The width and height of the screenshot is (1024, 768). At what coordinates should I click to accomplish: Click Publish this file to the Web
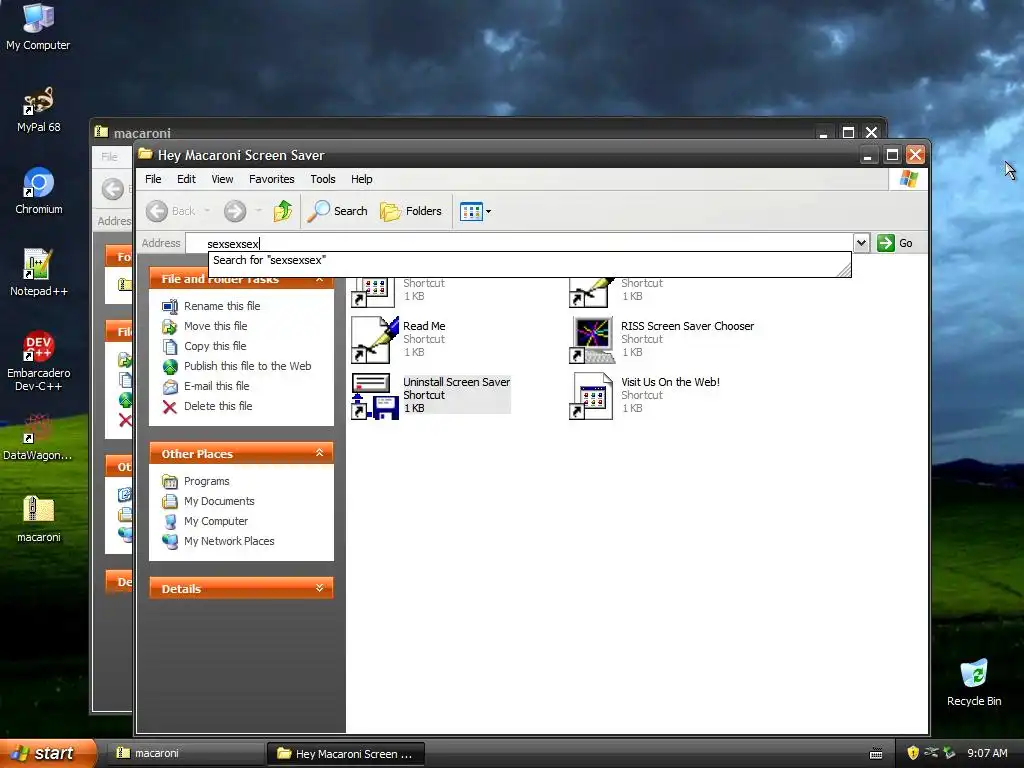click(247, 366)
